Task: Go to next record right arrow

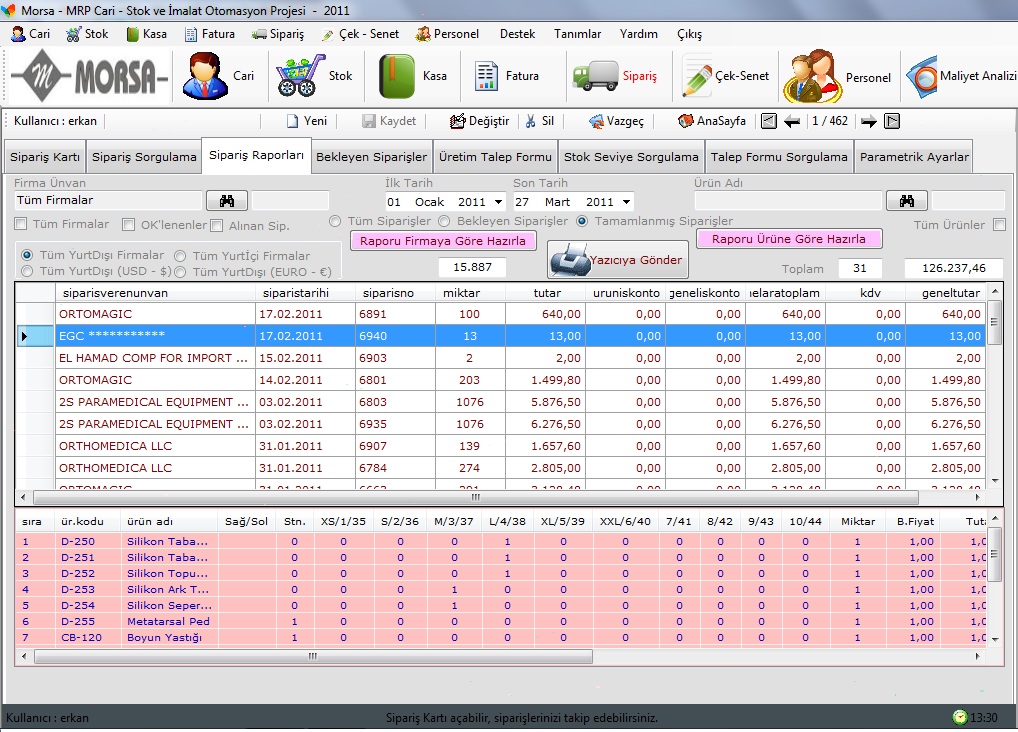Action: coord(869,121)
